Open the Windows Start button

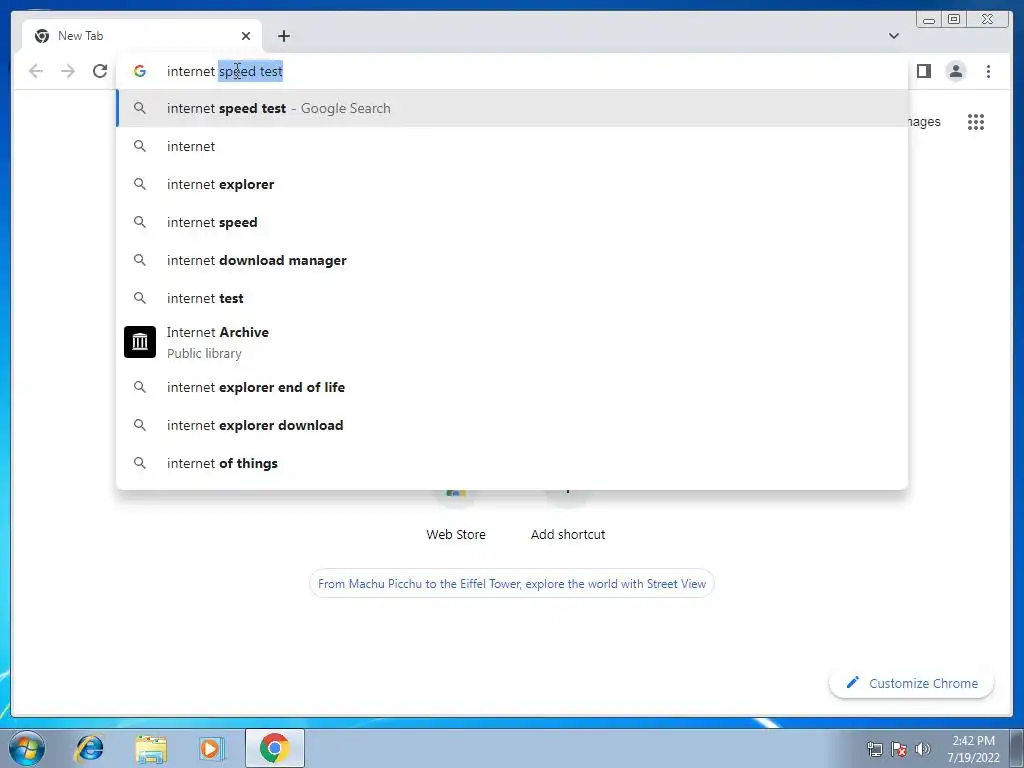[26, 748]
